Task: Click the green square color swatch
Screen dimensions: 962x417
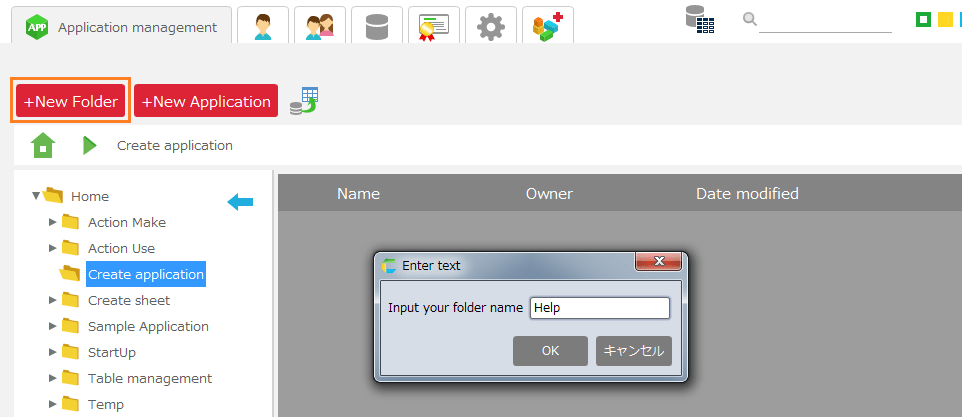Action: point(924,19)
